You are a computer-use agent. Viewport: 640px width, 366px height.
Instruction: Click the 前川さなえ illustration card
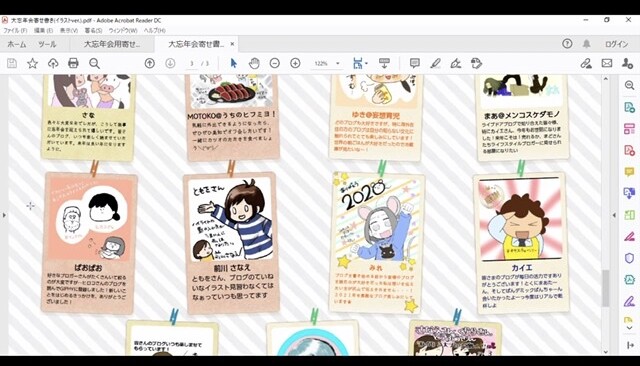(232, 242)
